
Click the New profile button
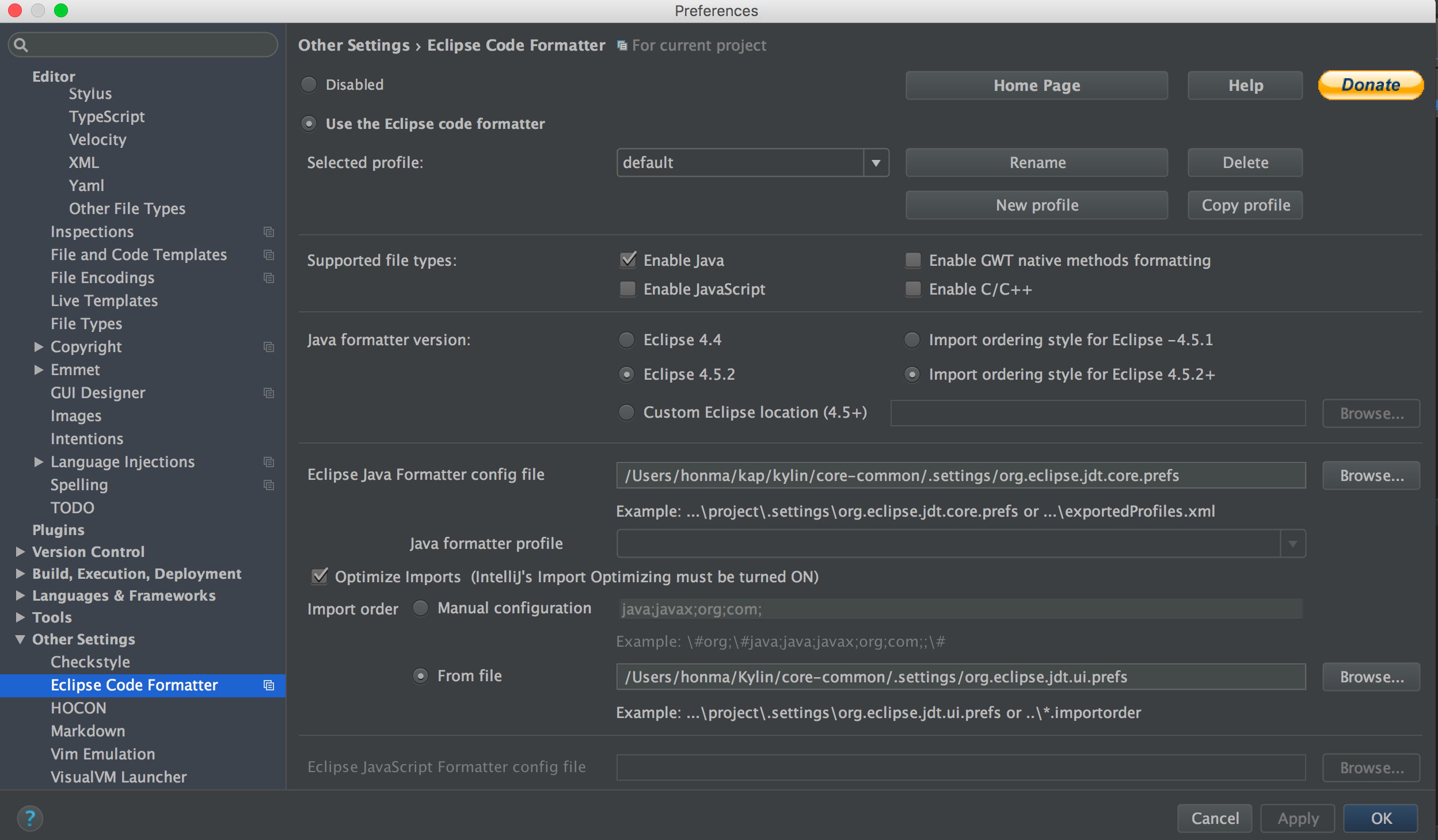(1036, 205)
